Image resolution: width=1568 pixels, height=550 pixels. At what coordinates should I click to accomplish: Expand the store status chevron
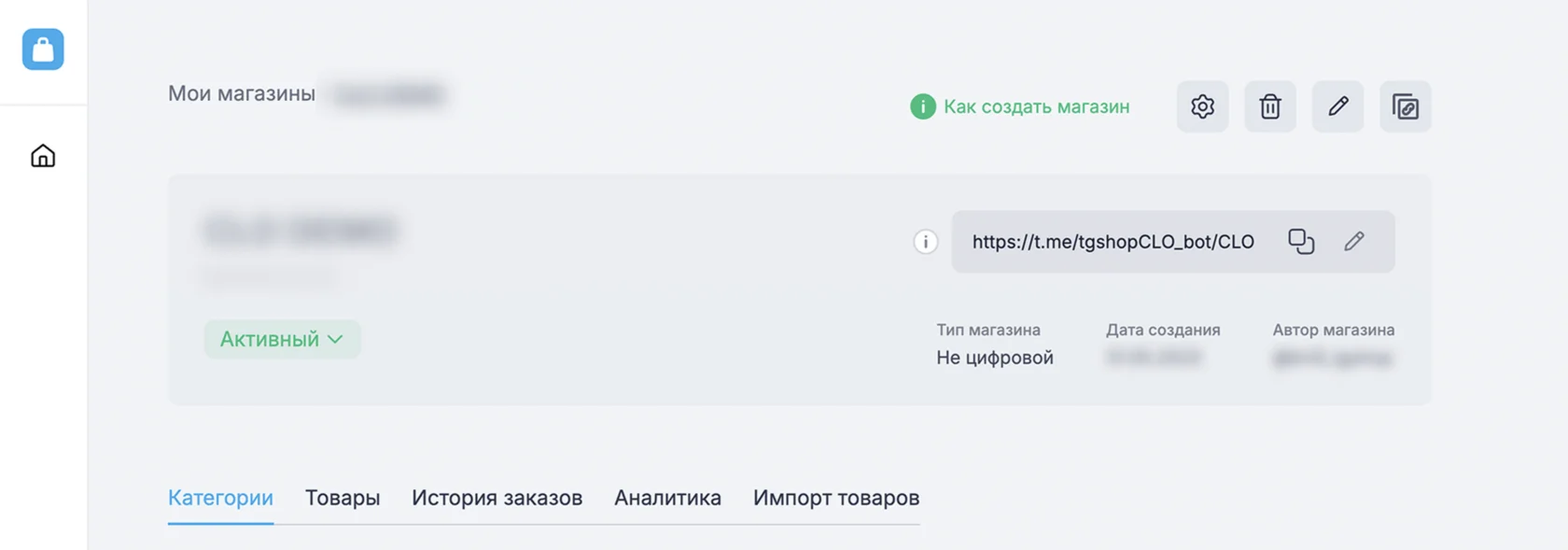coord(337,339)
